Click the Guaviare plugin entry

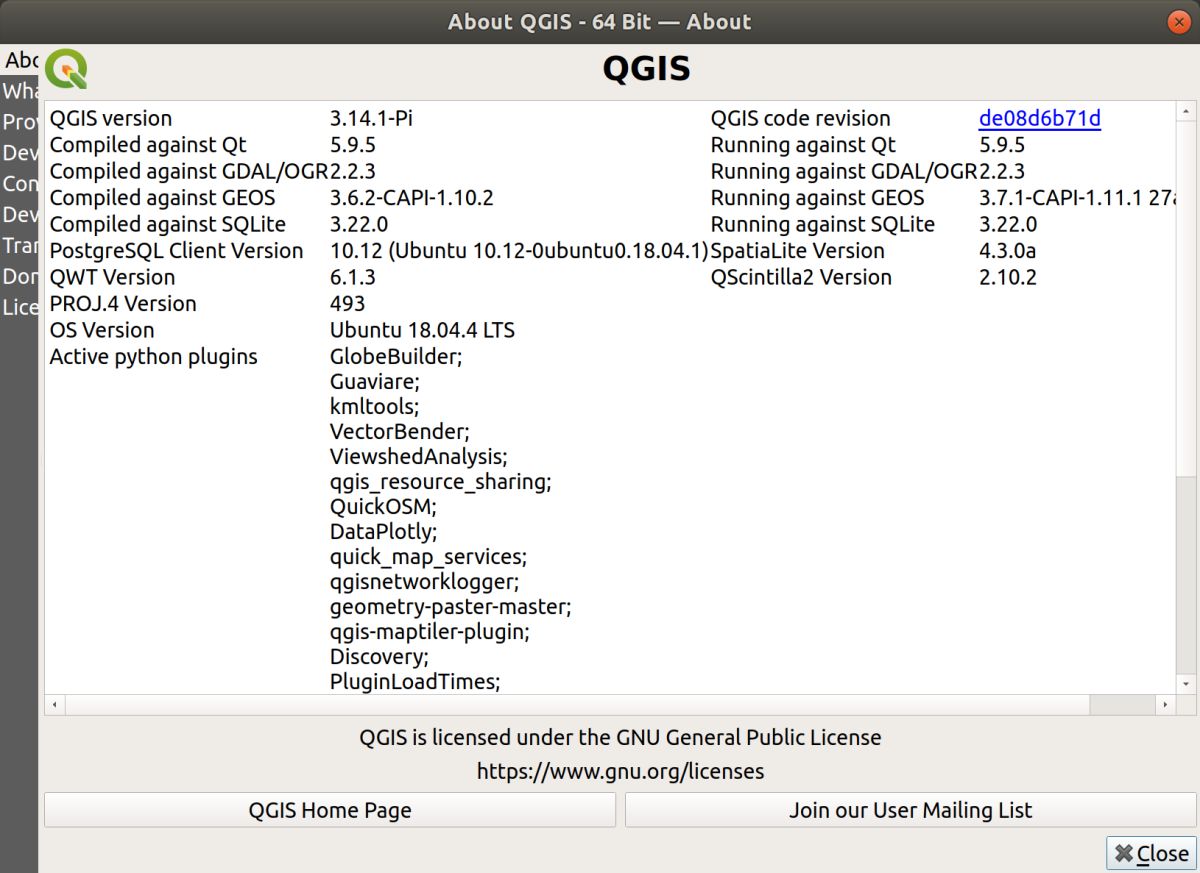(x=375, y=382)
